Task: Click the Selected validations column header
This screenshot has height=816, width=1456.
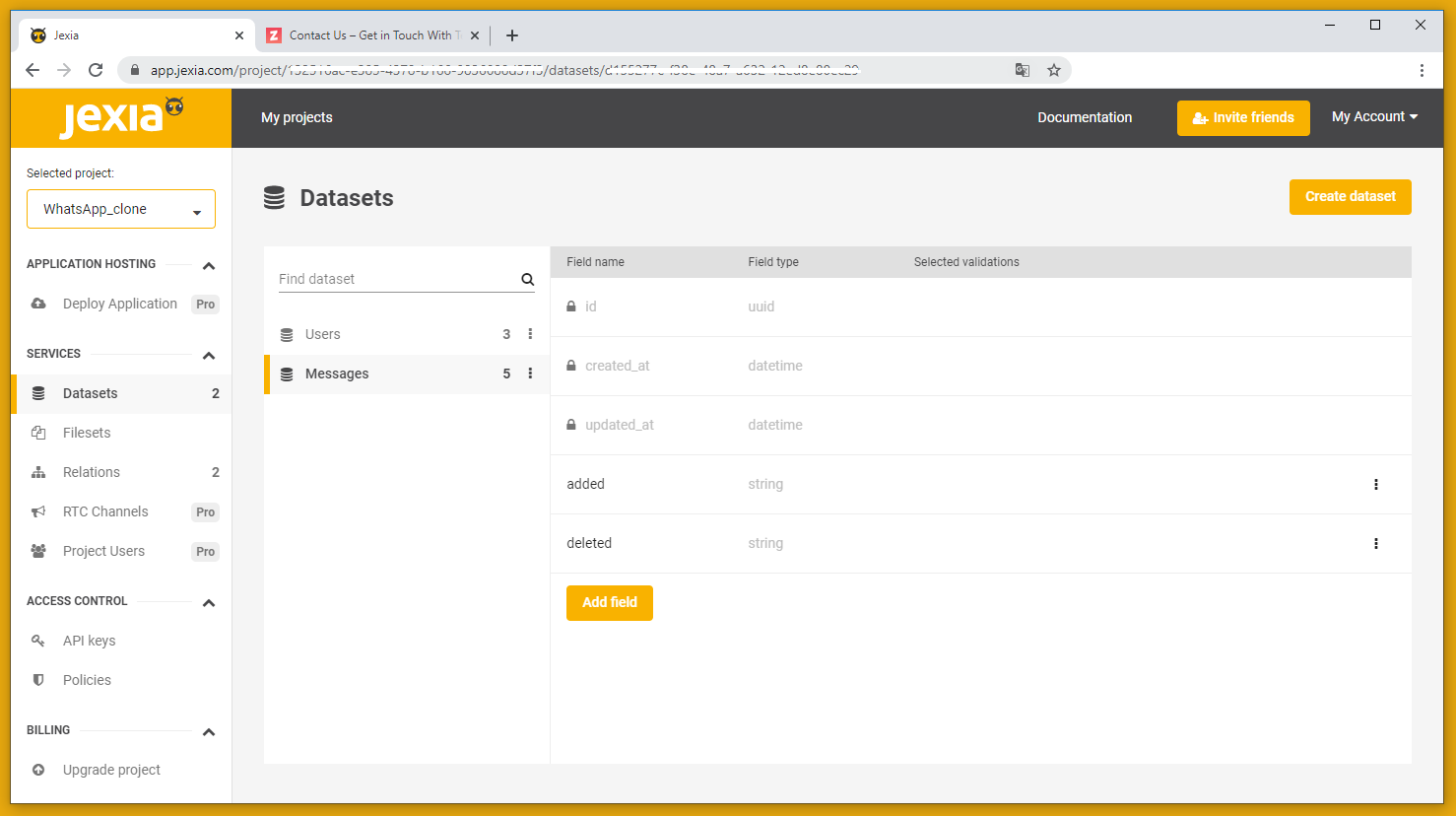Action: click(x=966, y=262)
